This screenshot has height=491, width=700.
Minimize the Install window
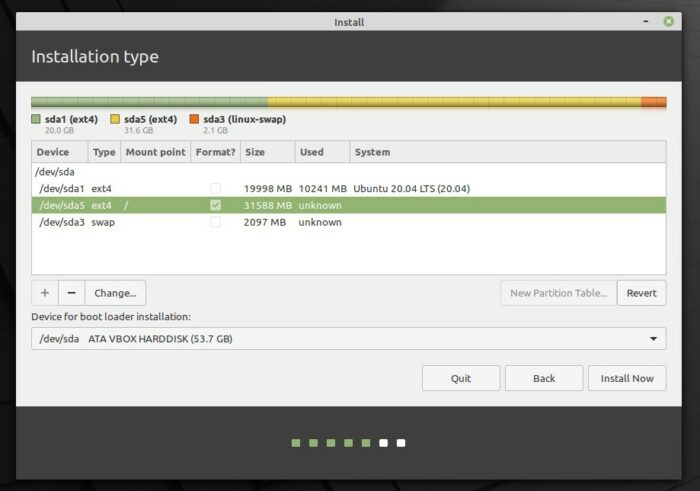(x=646, y=21)
